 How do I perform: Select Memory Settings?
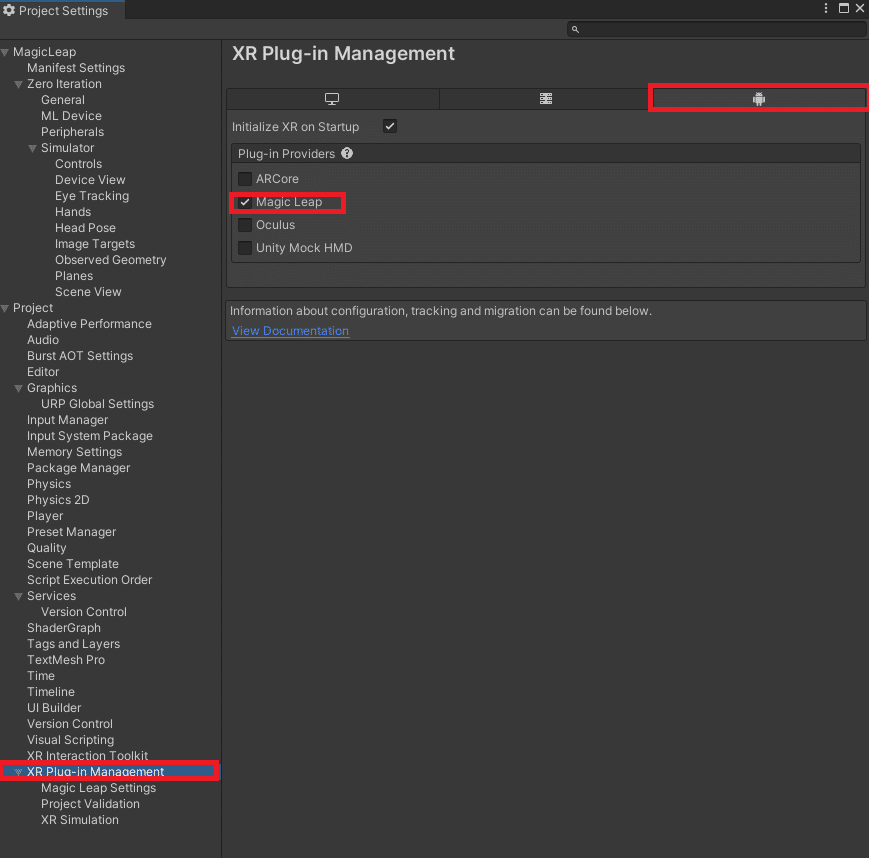[75, 452]
